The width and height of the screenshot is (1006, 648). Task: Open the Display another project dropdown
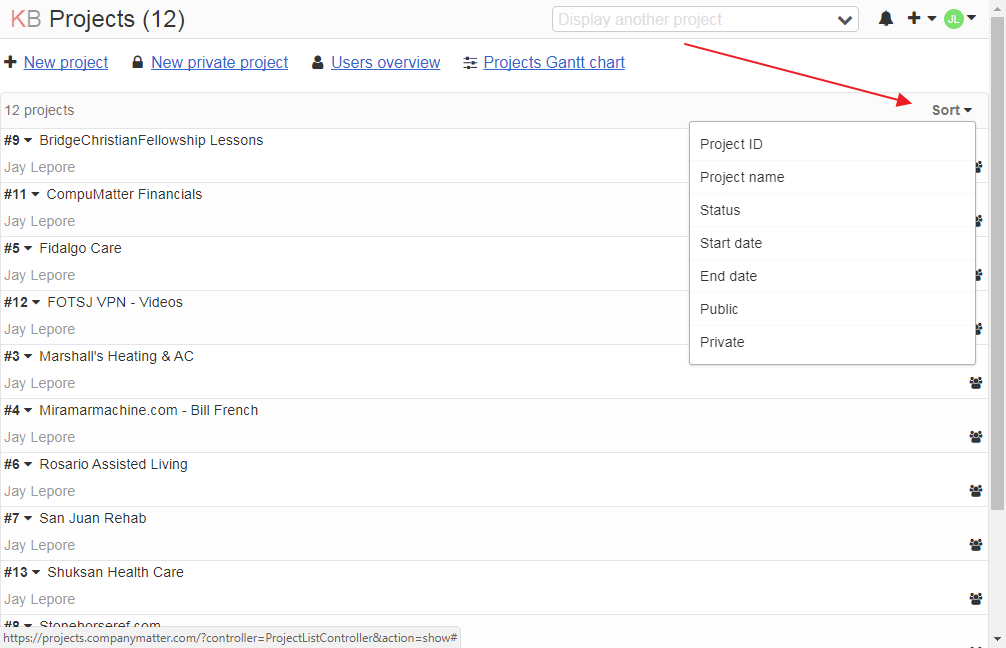coord(705,19)
